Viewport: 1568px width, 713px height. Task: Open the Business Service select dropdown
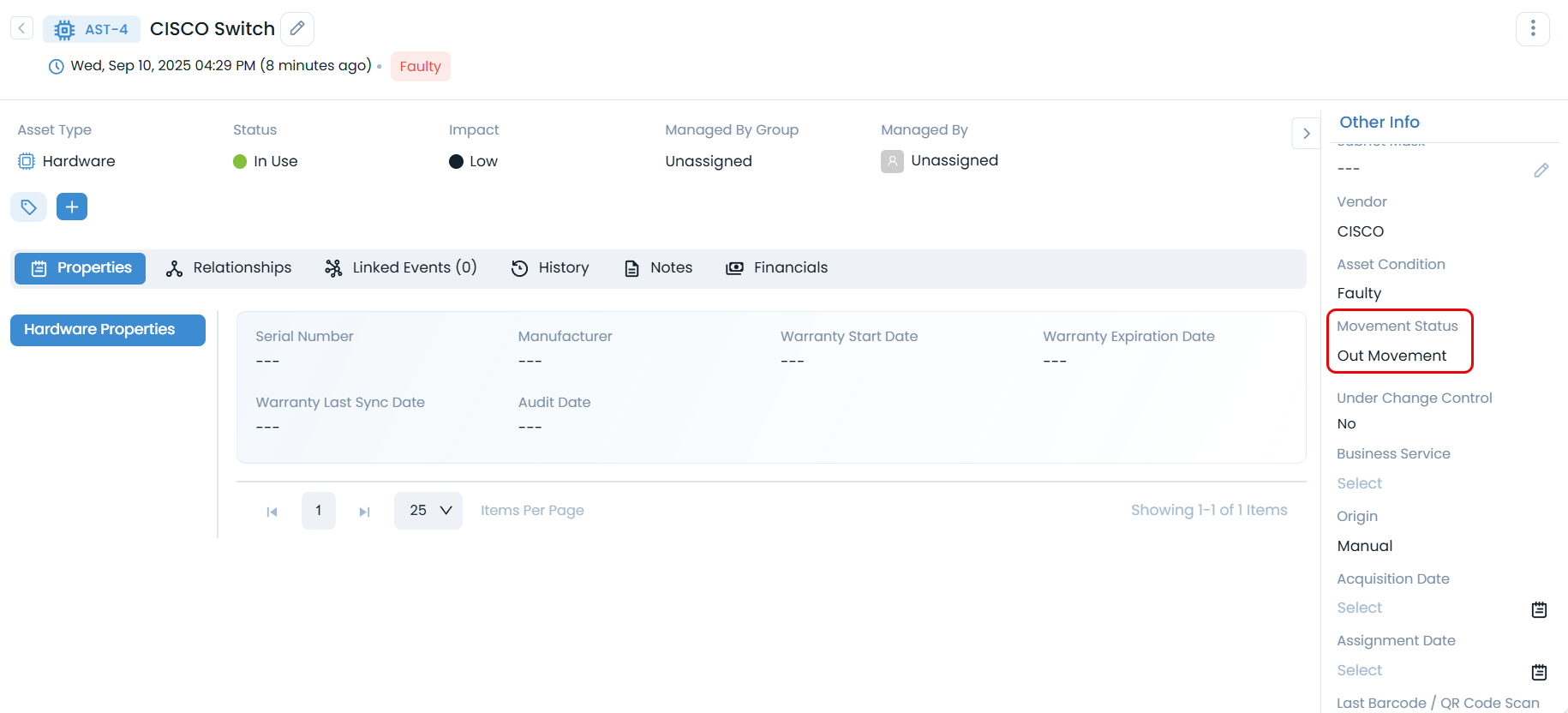pyautogui.click(x=1360, y=483)
